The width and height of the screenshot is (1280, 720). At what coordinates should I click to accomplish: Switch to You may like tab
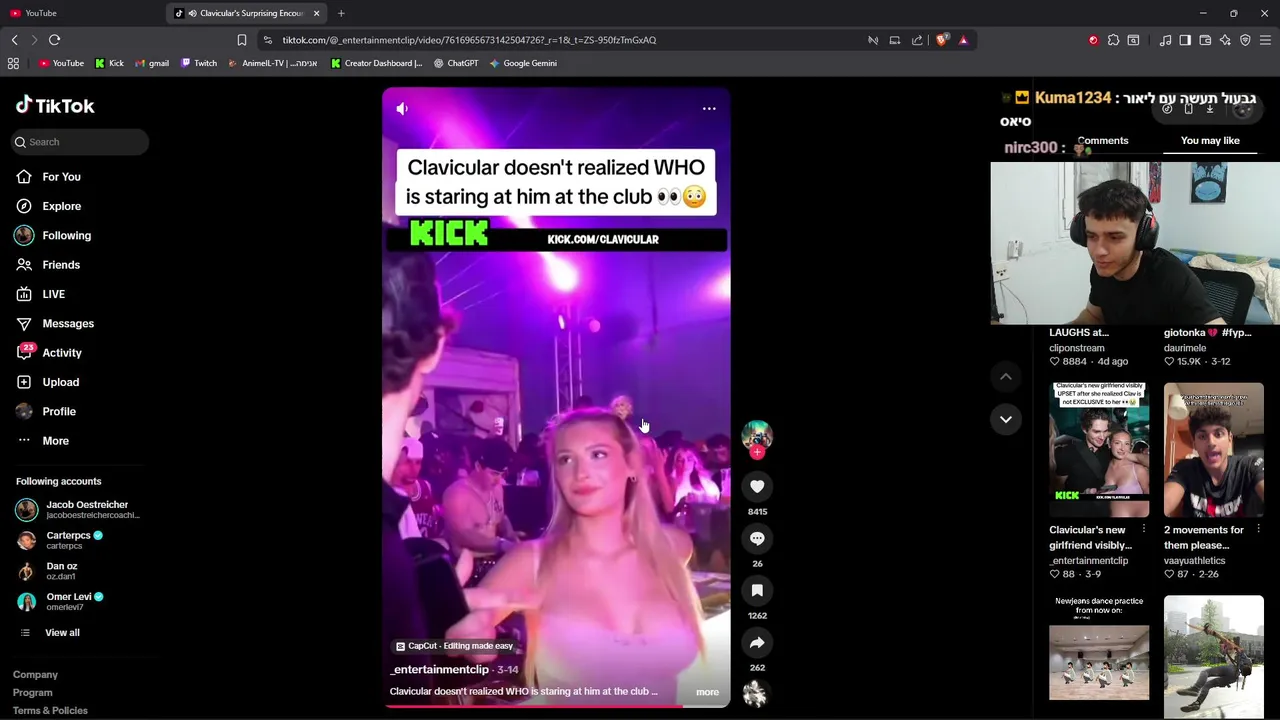click(x=1210, y=141)
